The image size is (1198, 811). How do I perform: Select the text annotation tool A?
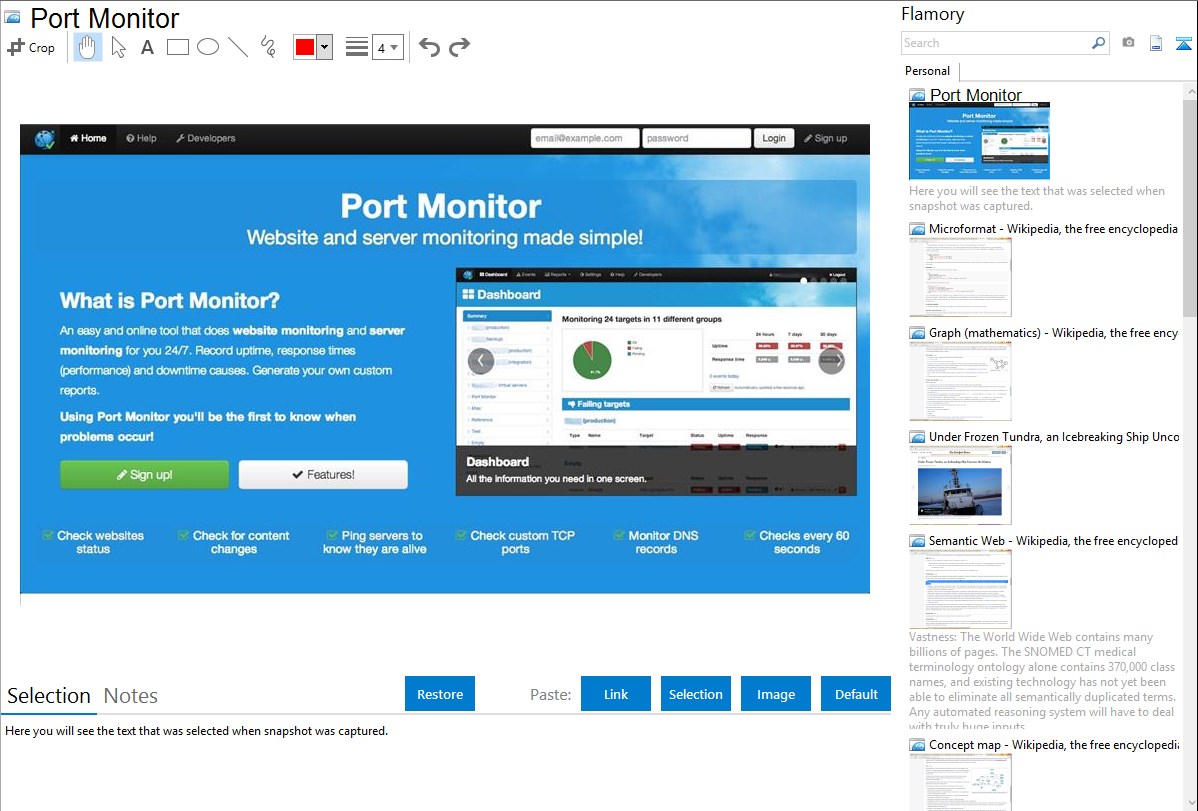pos(147,47)
